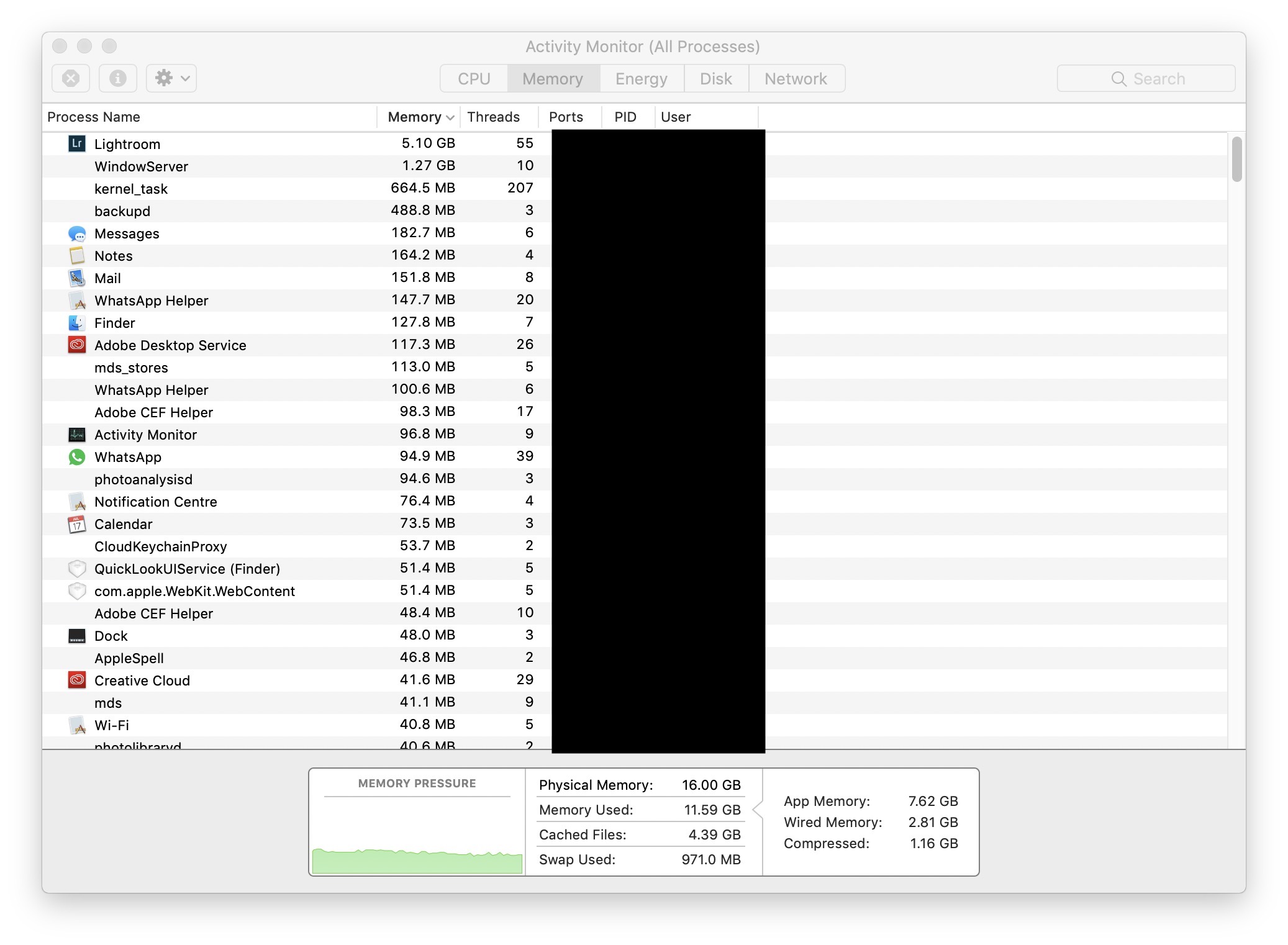This screenshot has height=945, width=1288.
Task: Switch to the Energy tab
Action: click(642, 79)
